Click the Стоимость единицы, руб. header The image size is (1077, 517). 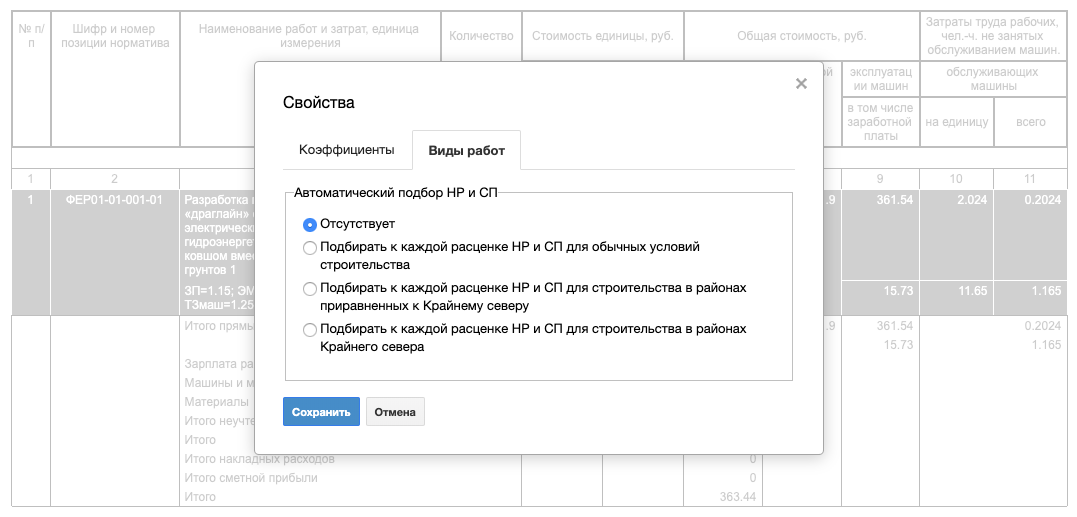(602, 36)
